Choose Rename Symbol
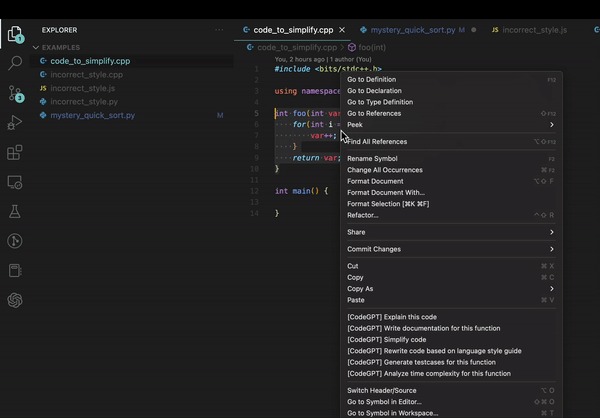 451,159
